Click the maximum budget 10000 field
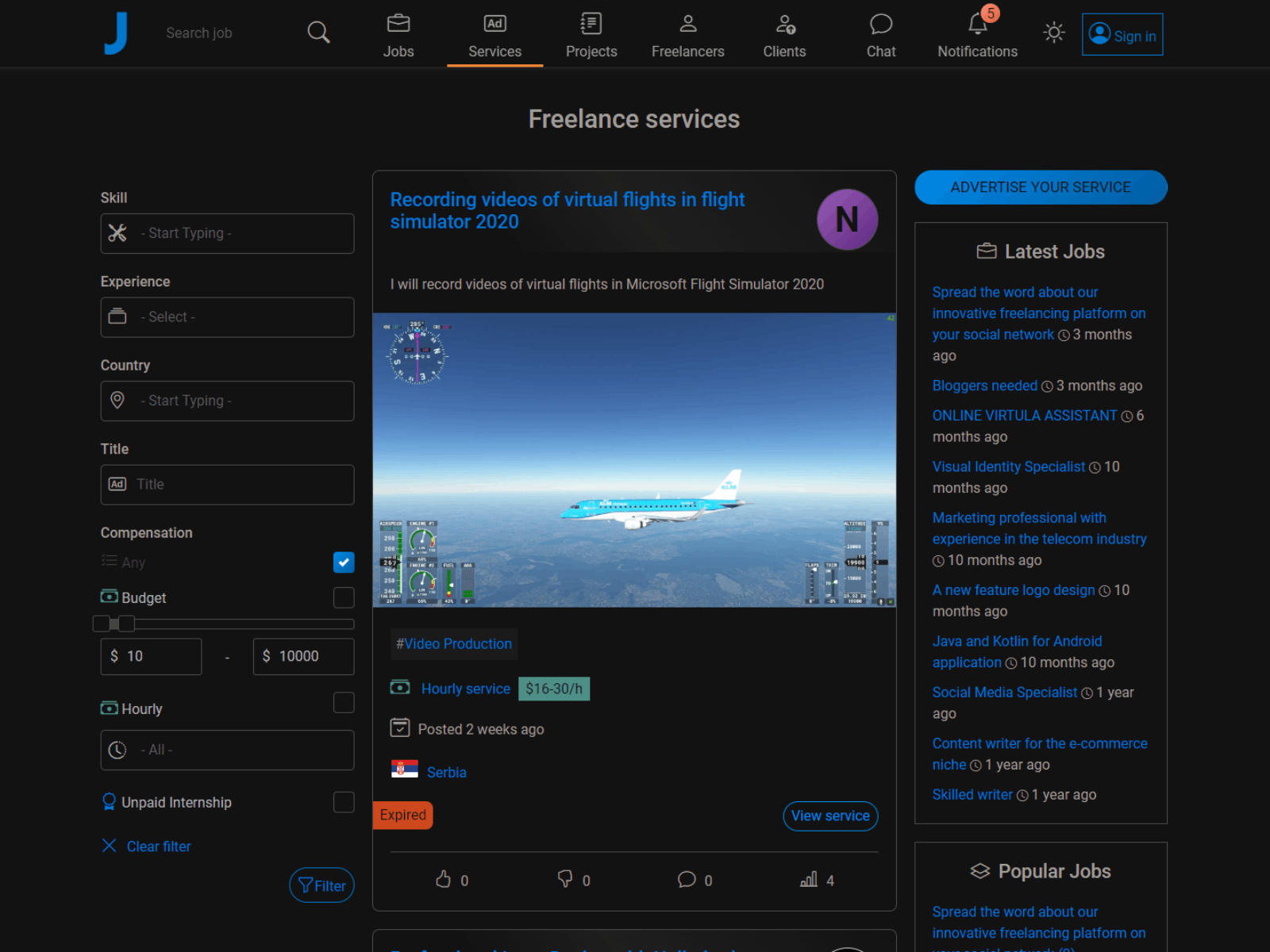Screen dimensions: 1270x952 [303, 657]
